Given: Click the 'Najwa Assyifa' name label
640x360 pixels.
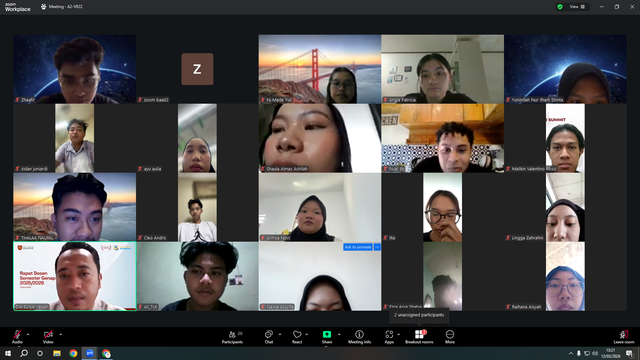Looking at the screenshot, I should tap(280, 307).
